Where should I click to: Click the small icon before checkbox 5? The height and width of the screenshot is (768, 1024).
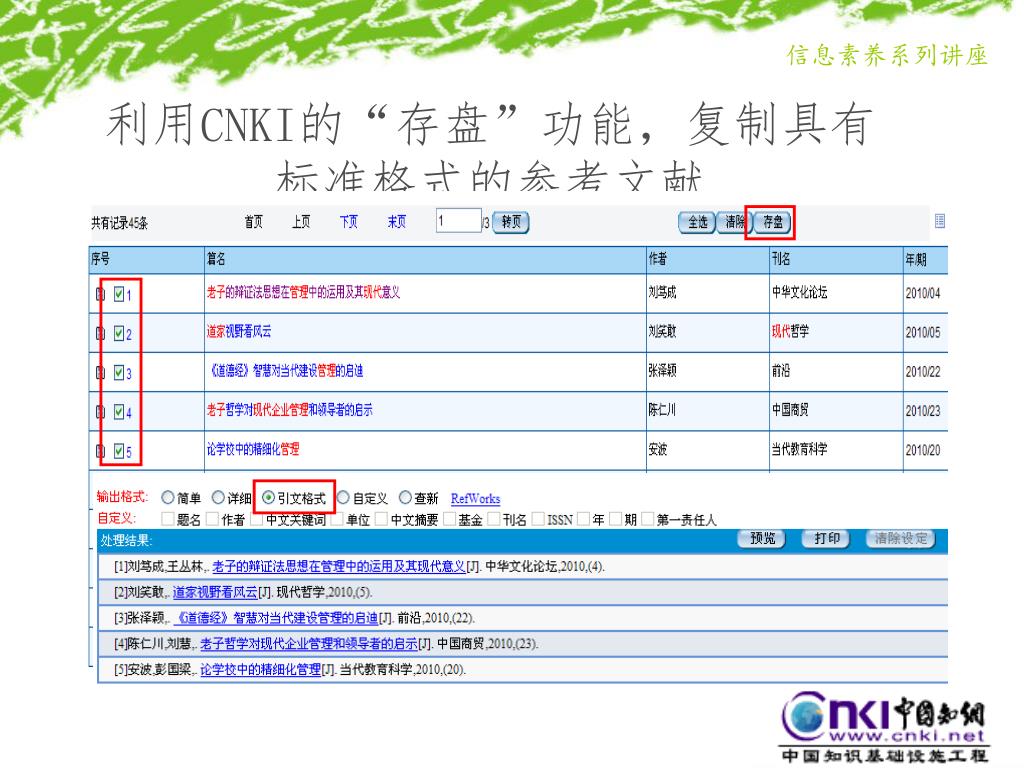coord(101,451)
